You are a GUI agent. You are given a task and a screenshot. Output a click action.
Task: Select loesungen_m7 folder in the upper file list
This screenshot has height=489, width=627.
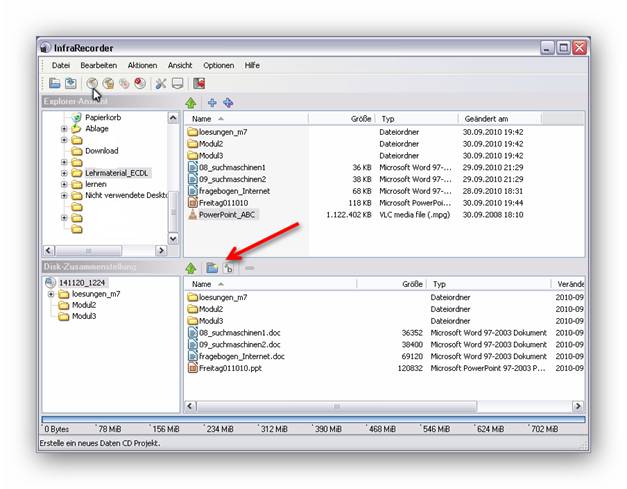click(223, 132)
